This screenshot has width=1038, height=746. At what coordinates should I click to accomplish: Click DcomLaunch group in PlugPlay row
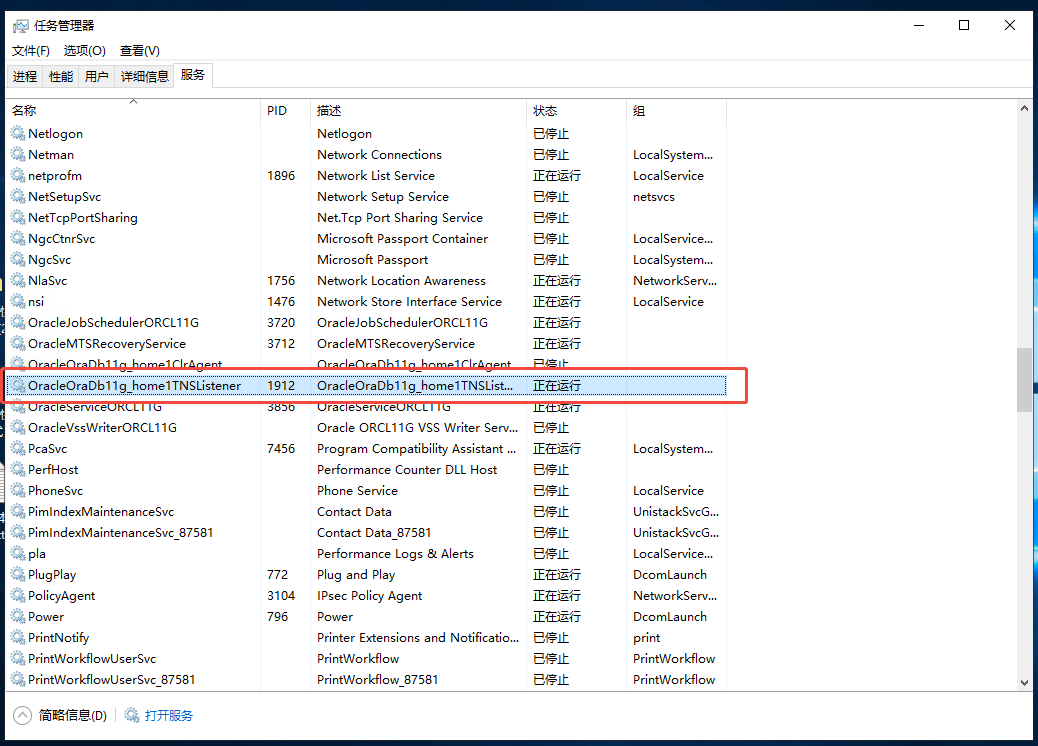670,575
